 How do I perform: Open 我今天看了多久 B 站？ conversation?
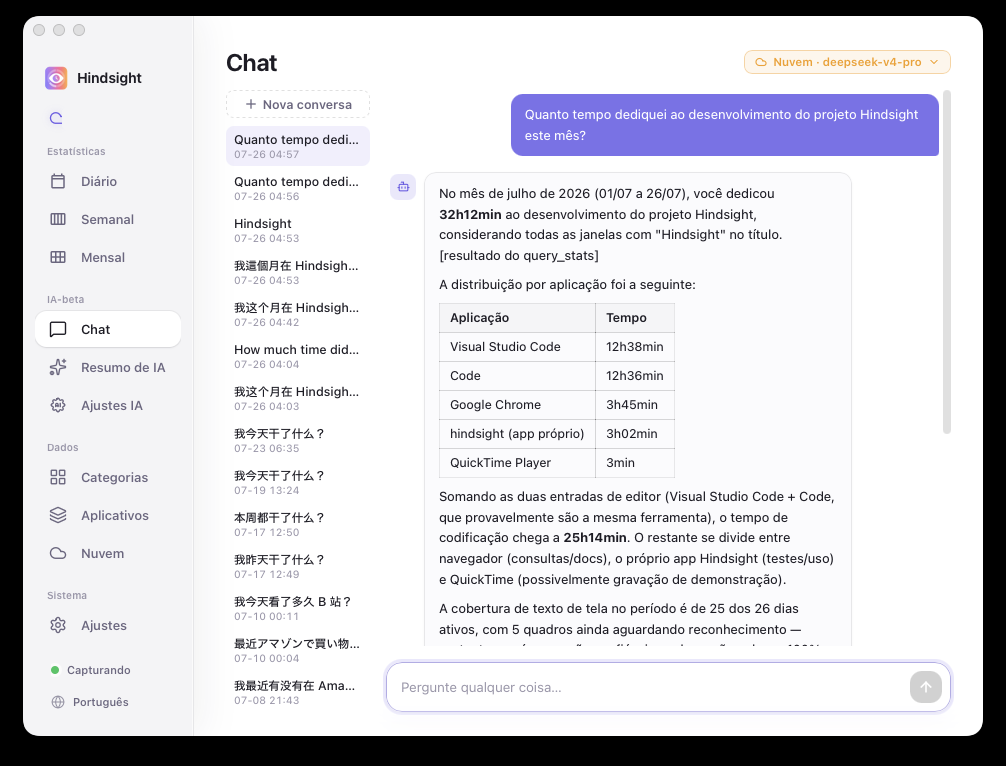[x=298, y=608]
